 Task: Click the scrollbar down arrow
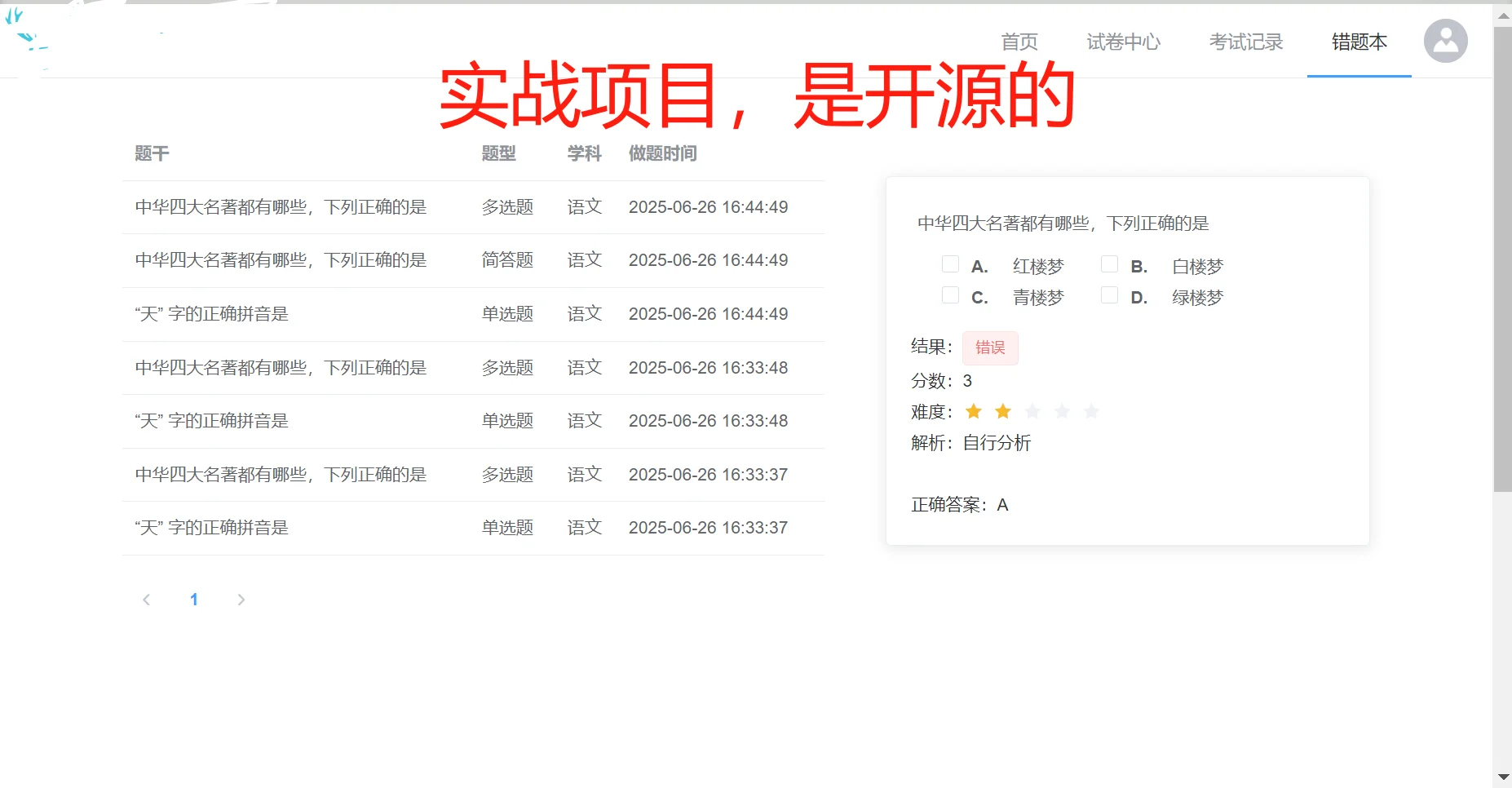[x=1503, y=776]
